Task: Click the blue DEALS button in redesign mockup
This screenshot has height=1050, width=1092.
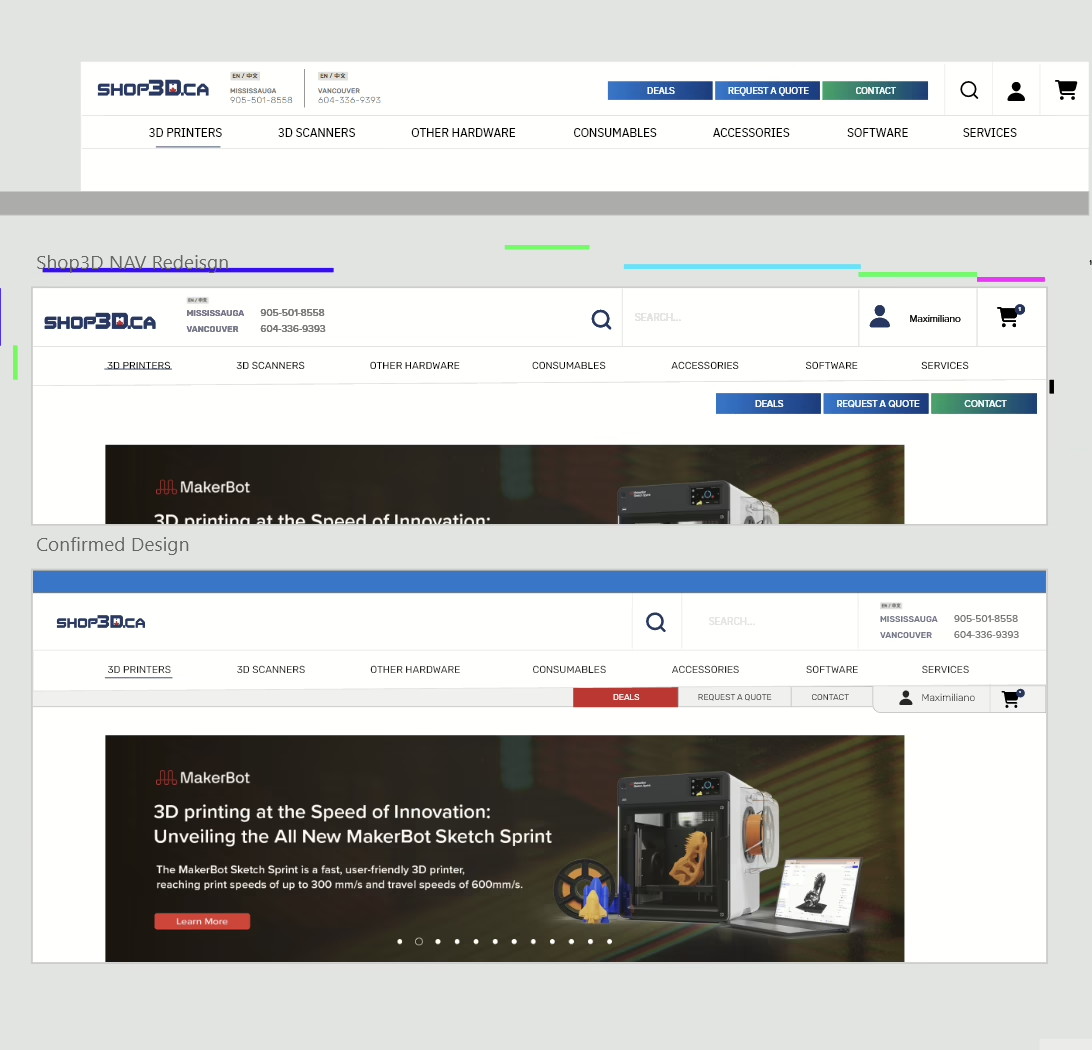Action: coord(768,404)
